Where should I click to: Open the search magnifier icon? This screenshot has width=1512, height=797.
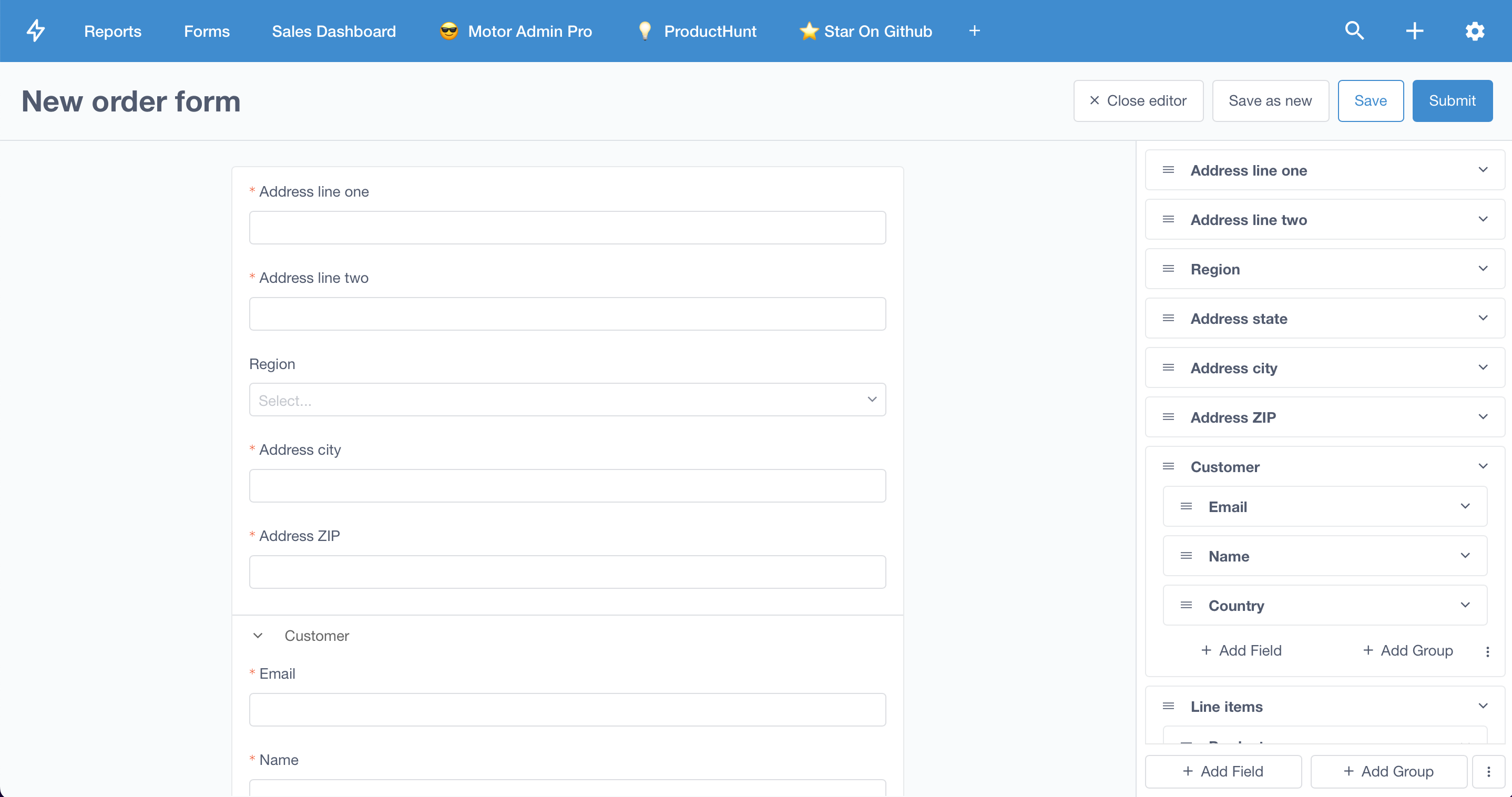tap(1354, 30)
